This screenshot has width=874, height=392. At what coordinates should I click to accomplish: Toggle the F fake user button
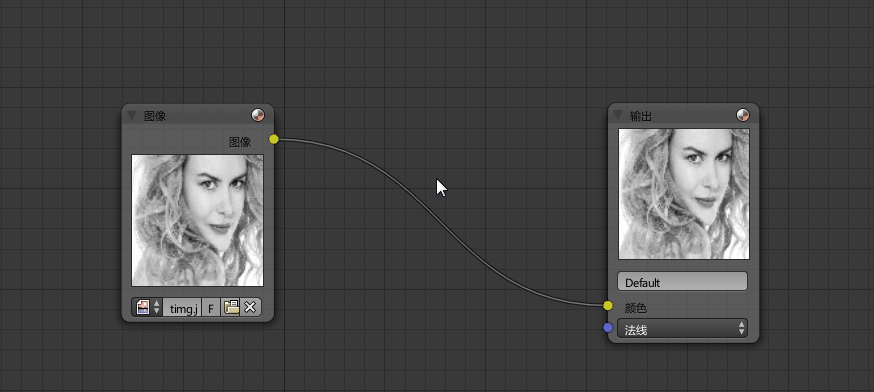pyautogui.click(x=211, y=307)
